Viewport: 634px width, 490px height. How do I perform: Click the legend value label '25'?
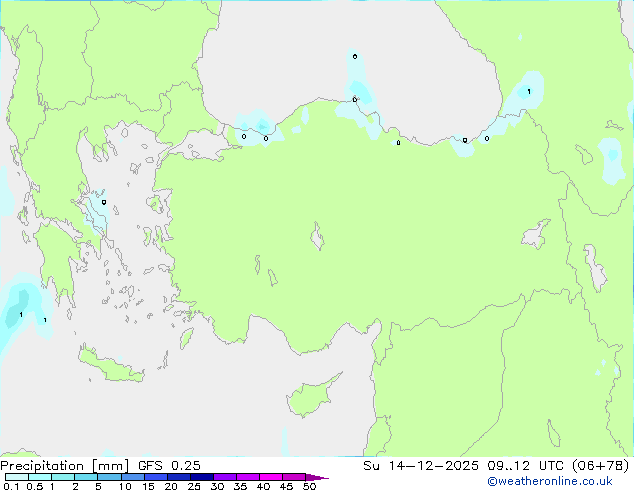pos(194,486)
